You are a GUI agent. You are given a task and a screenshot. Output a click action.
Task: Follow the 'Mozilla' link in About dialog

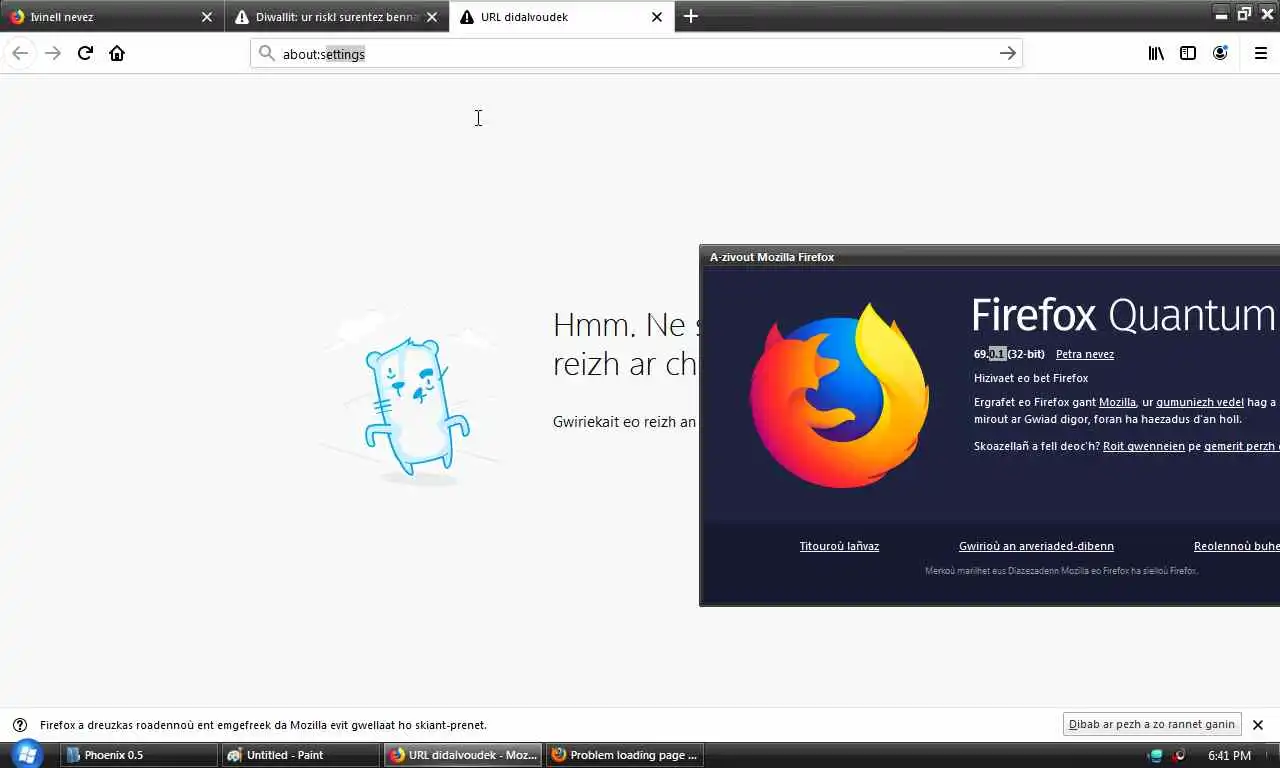click(x=1117, y=402)
